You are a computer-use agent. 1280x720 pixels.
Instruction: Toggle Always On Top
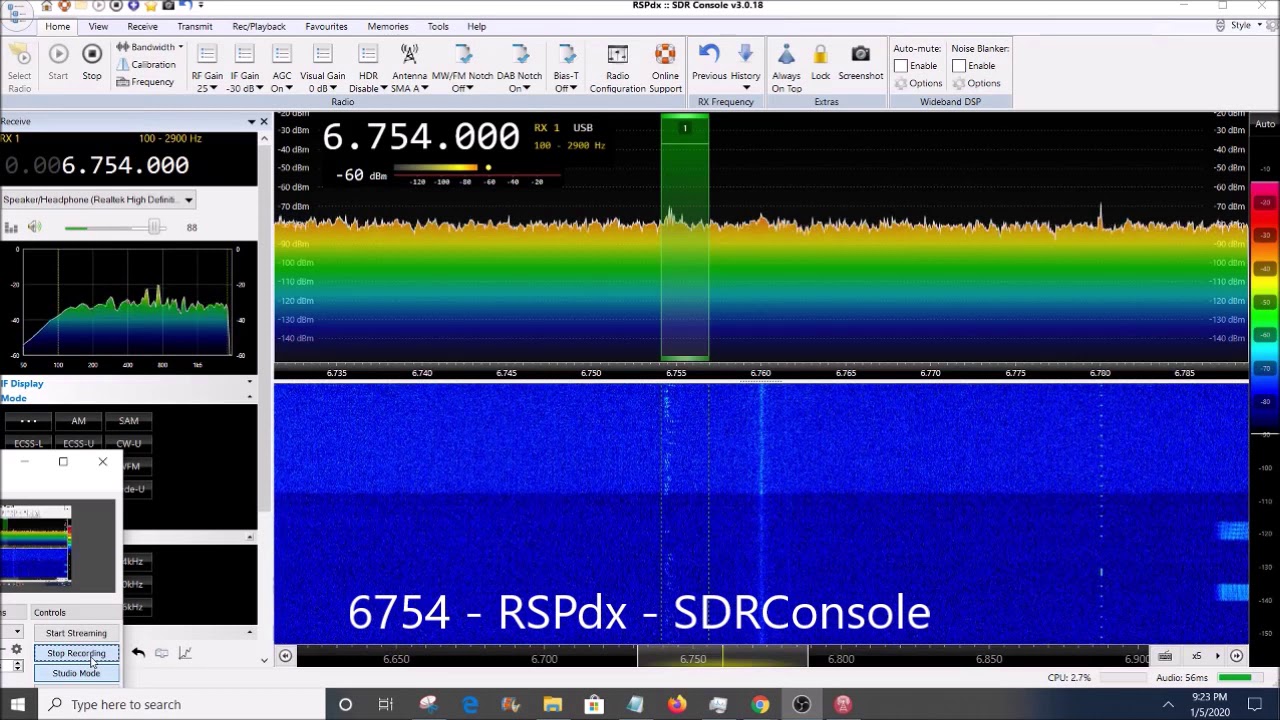pyautogui.click(x=786, y=70)
